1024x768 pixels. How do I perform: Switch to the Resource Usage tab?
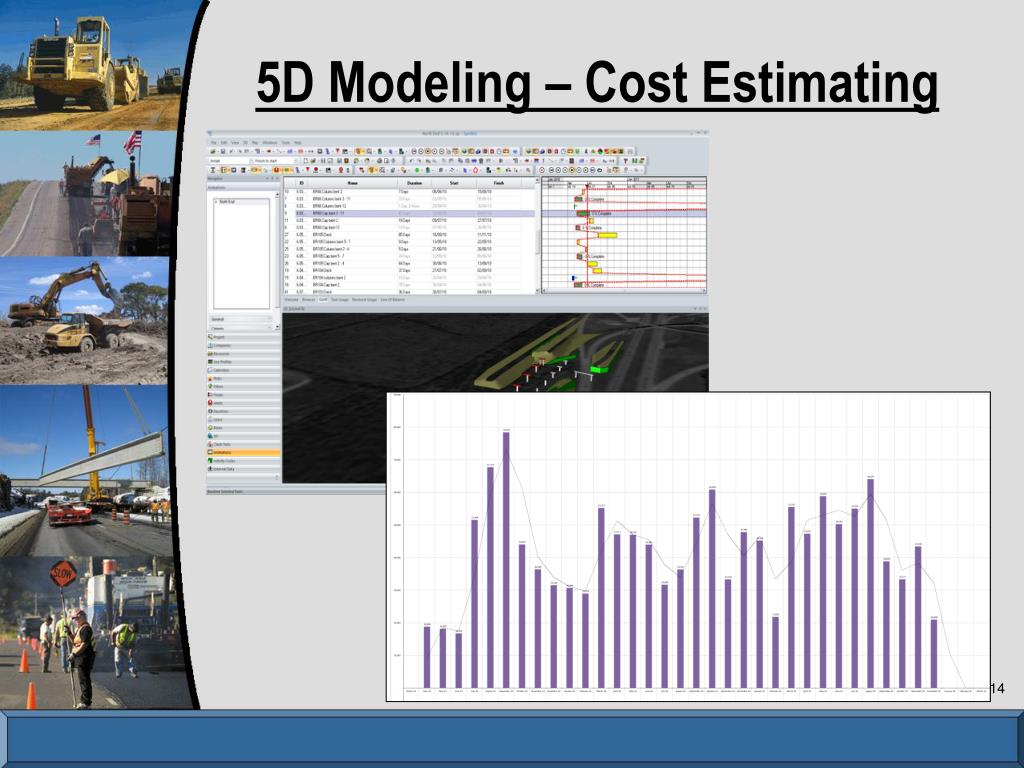(x=364, y=300)
